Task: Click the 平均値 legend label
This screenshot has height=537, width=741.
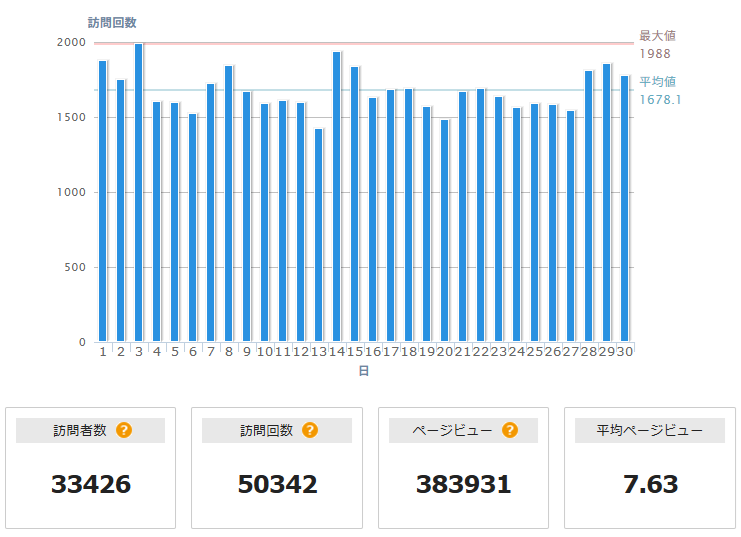Action: tap(657, 81)
